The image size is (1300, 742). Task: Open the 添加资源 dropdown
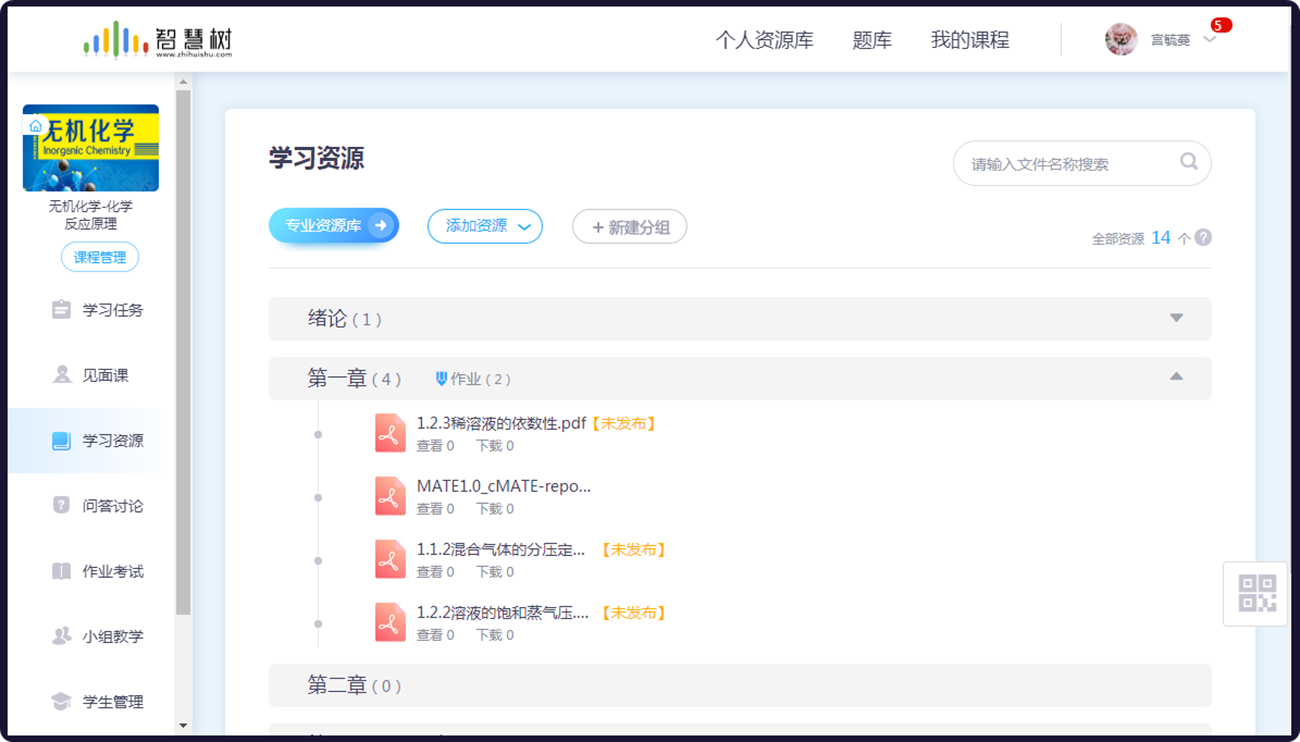tap(485, 226)
